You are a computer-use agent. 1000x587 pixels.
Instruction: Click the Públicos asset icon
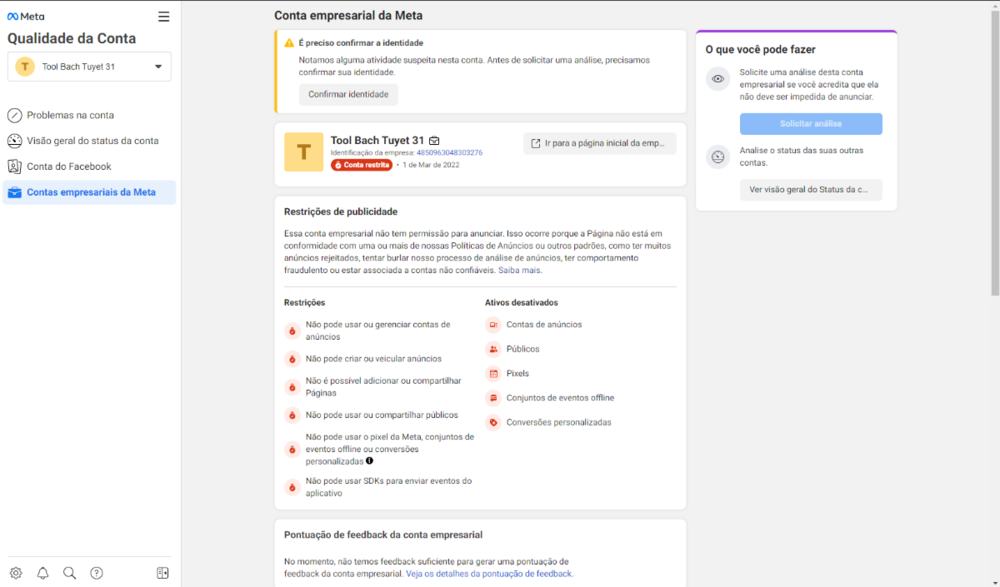(493, 349)
